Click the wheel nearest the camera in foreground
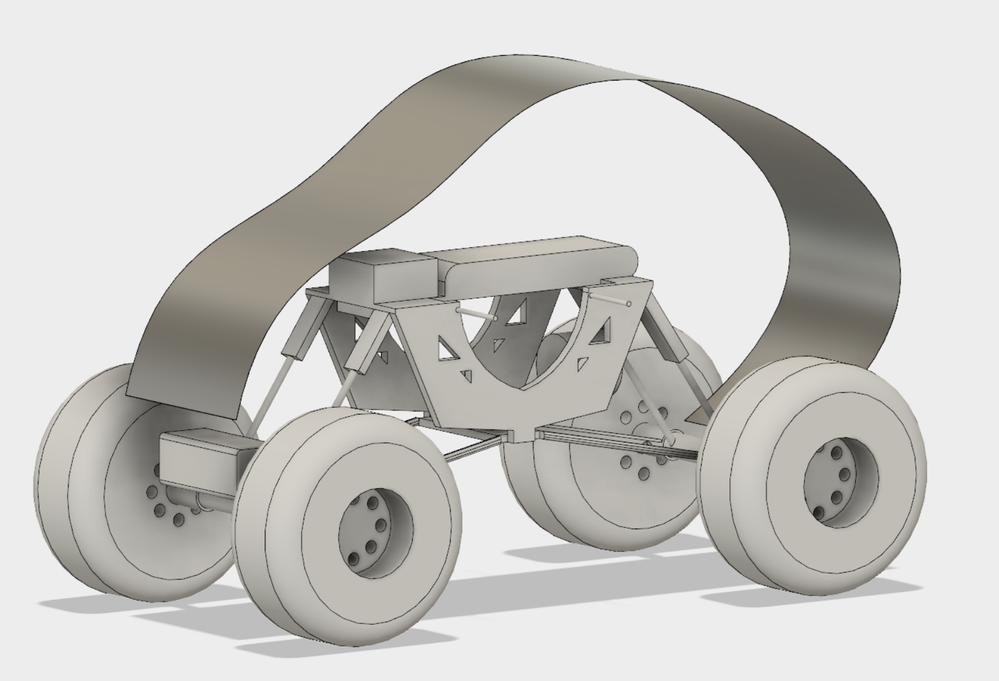Viewport: 999px width, 681px height. [348, 526]
